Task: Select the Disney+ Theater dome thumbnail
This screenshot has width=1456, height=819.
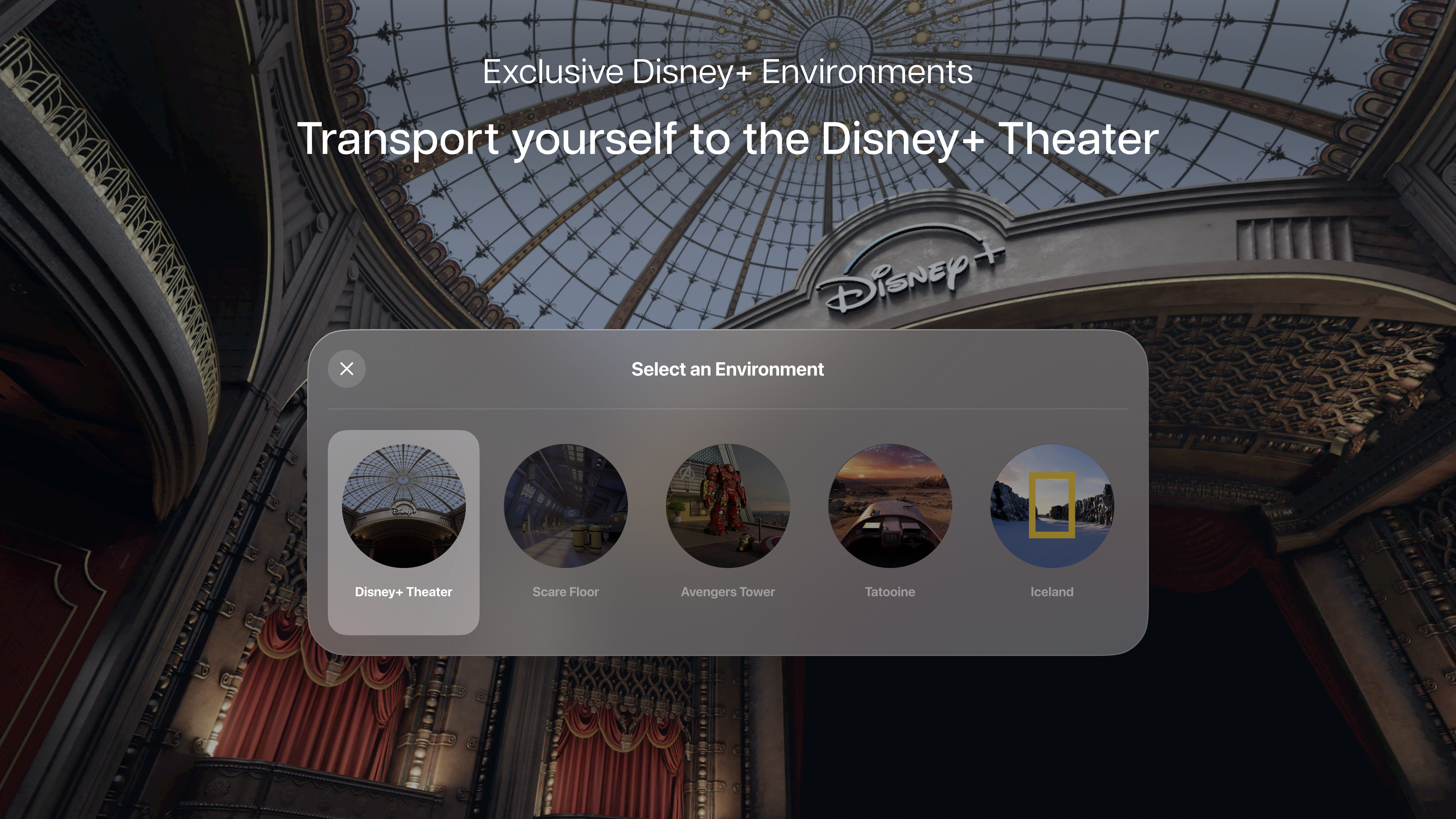Action: (404, 506)
